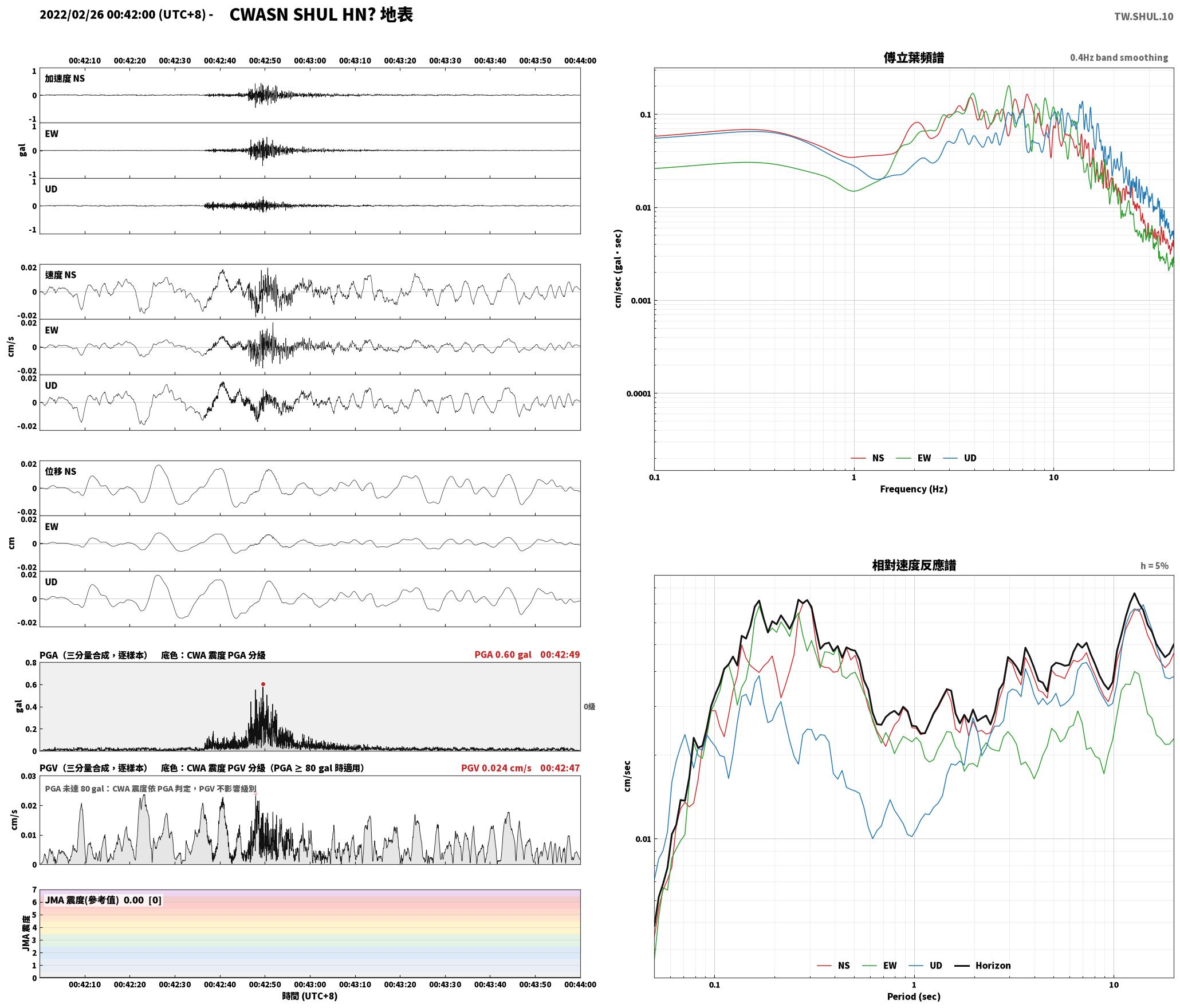Click the 傅立葉頻譜 chart title
Image resolution: width=1180 pixels, height=1008 pixels.
pyautogui.click(x=914, y=58)
